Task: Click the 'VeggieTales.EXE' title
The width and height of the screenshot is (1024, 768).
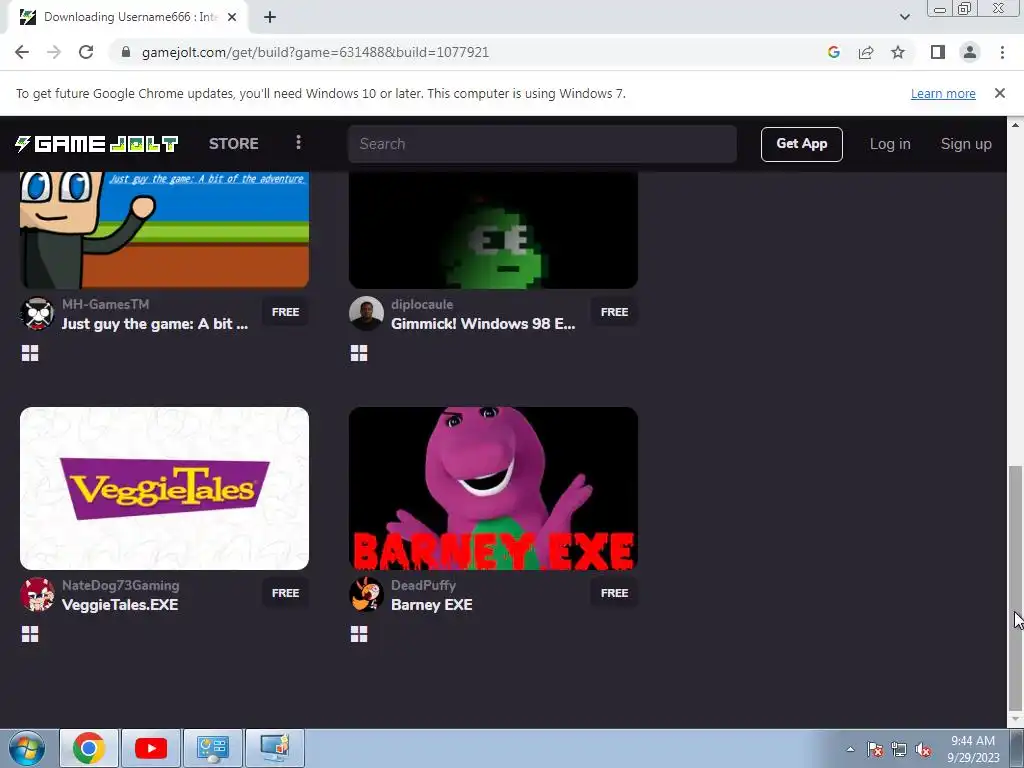Action: point(120,605)
